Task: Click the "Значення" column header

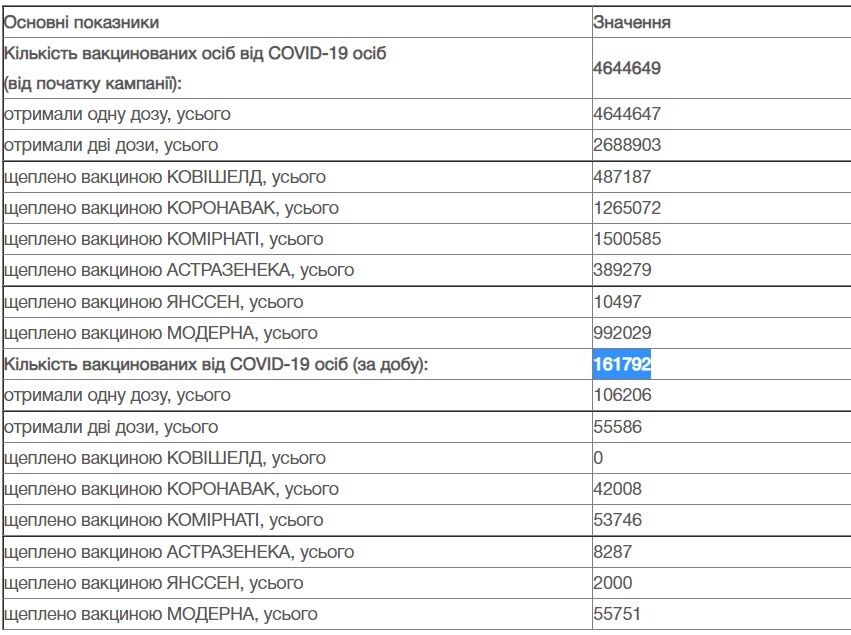Action: click(632, 22)
